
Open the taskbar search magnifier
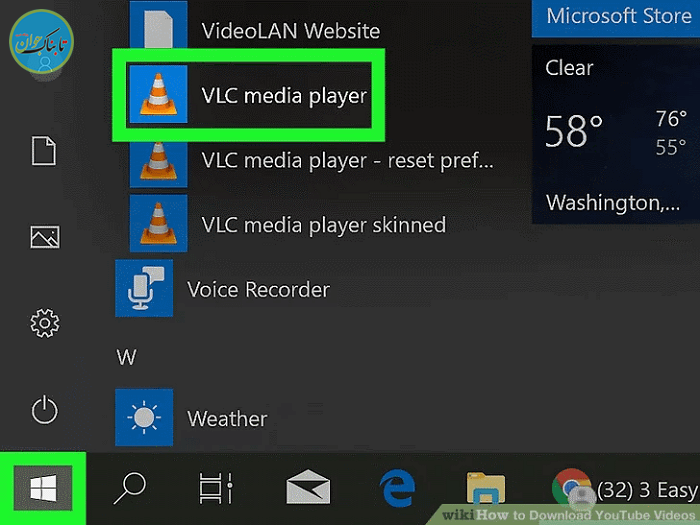[129, 488]
